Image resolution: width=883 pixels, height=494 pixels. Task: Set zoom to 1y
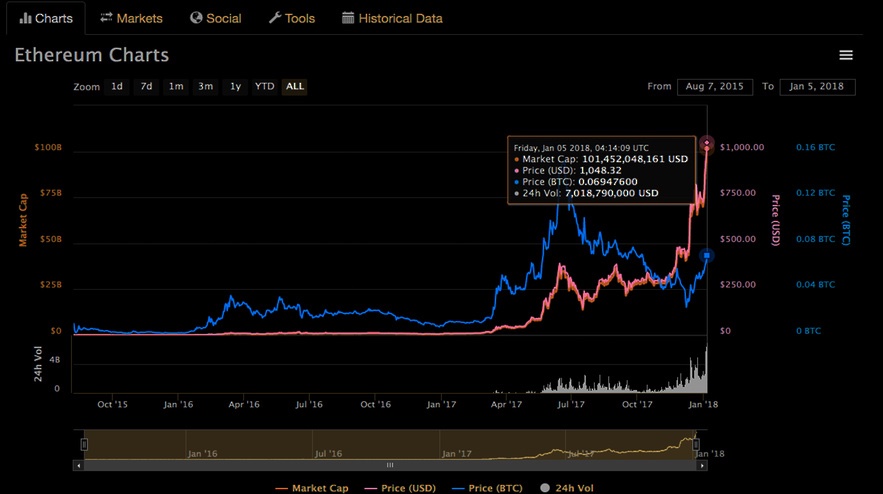click(x=235, y=86)
